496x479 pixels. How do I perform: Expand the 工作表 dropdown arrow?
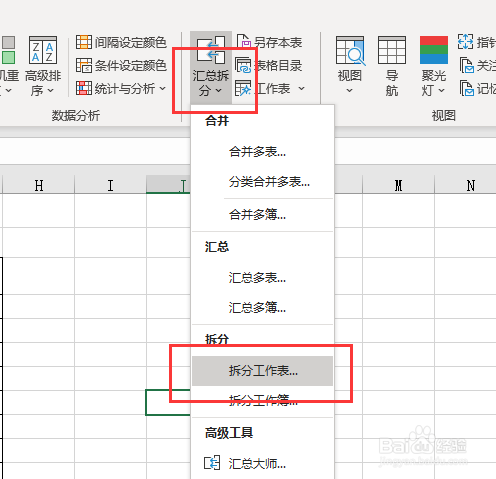coord(301,89)
